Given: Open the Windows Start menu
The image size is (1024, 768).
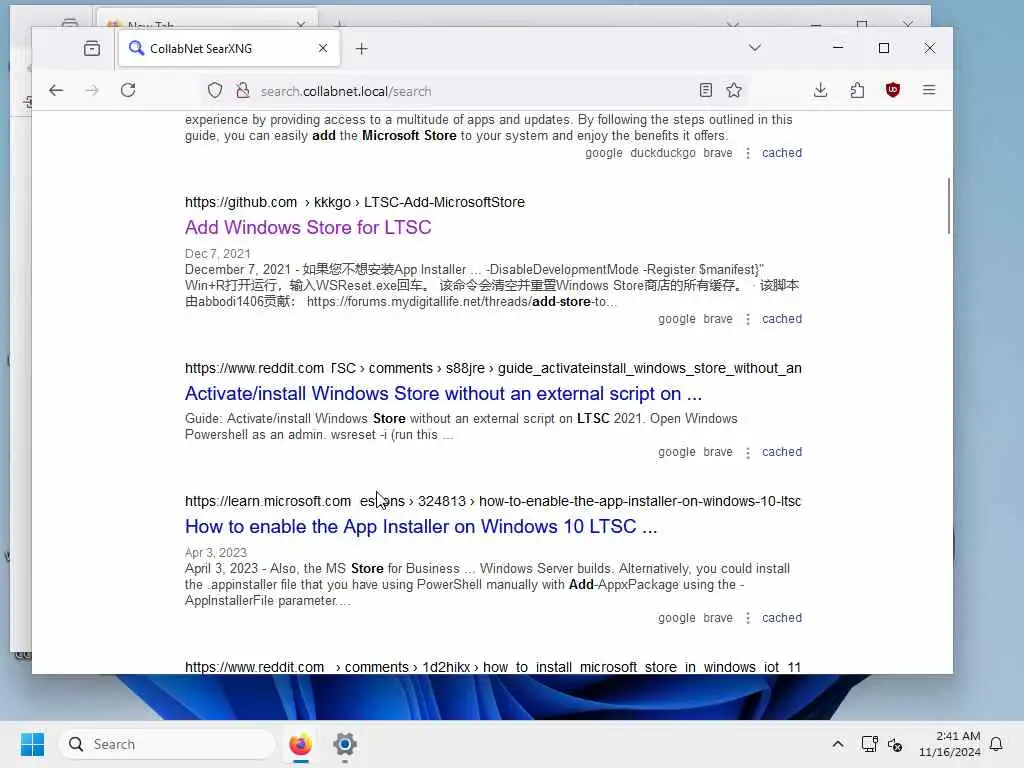Looking at the screenshot, I should [32, 744].
